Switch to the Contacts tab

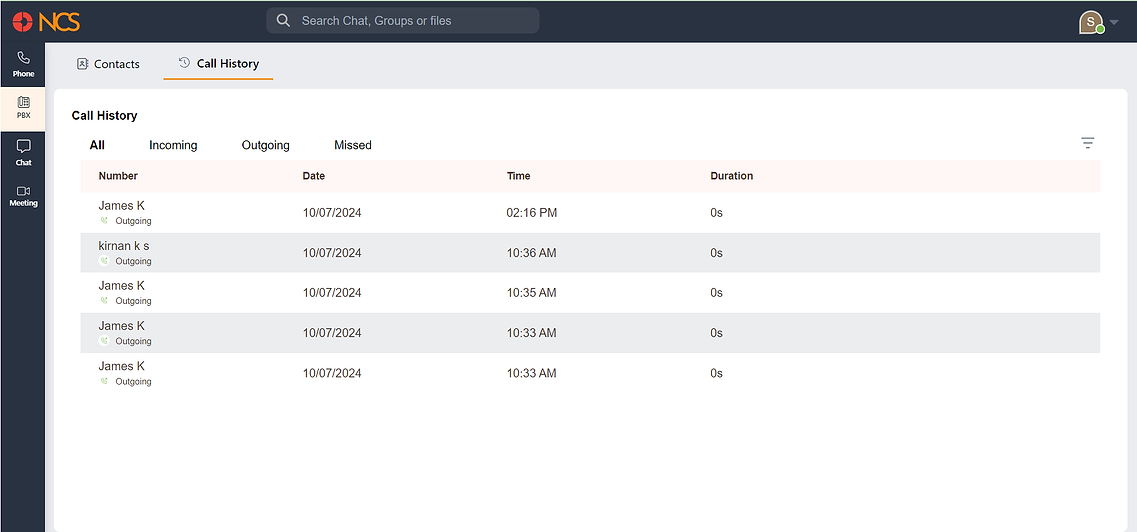click(x=108, y=64)
